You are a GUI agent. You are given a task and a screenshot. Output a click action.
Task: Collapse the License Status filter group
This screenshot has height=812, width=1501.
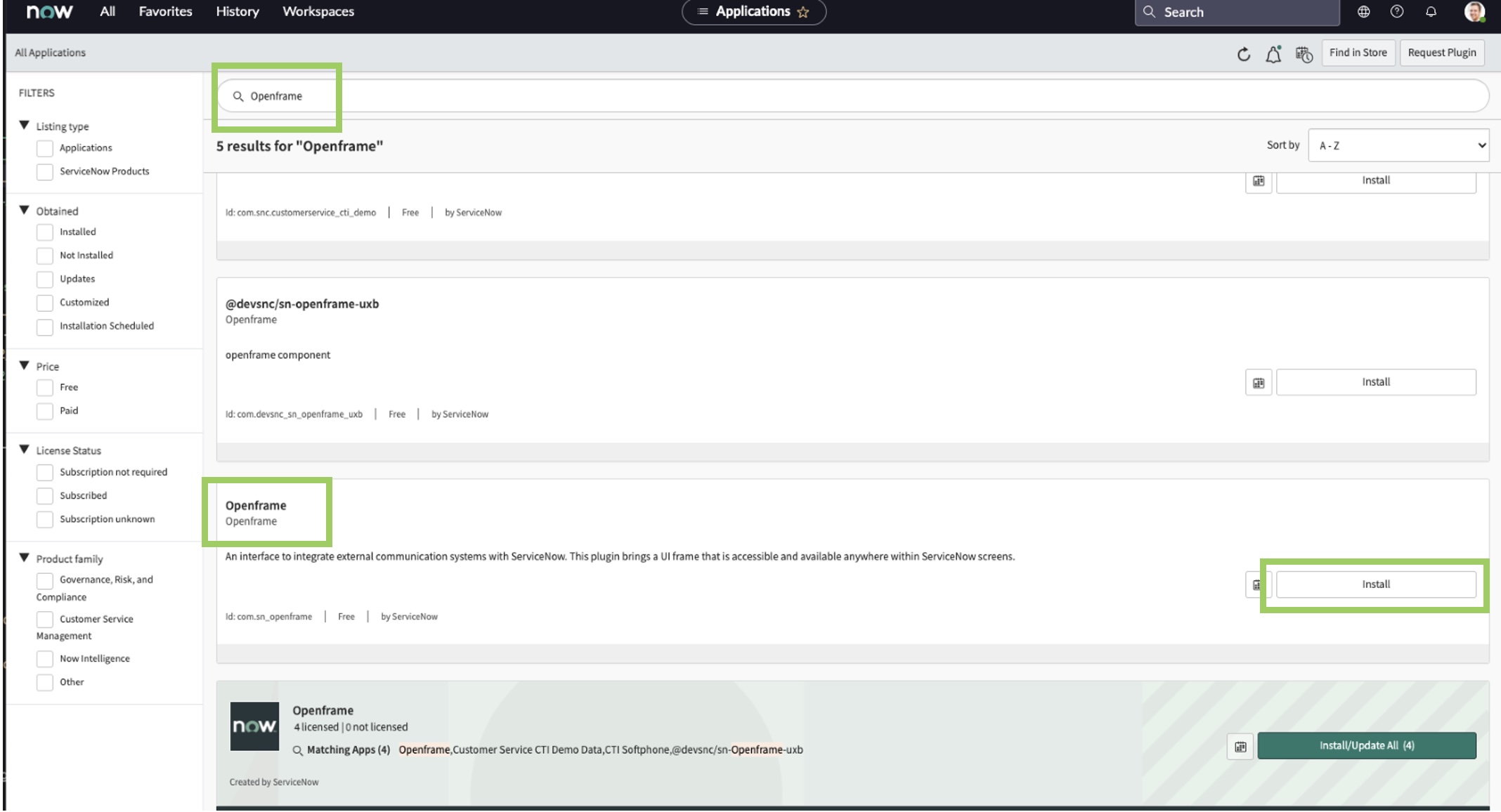click(x=24, y=449)
